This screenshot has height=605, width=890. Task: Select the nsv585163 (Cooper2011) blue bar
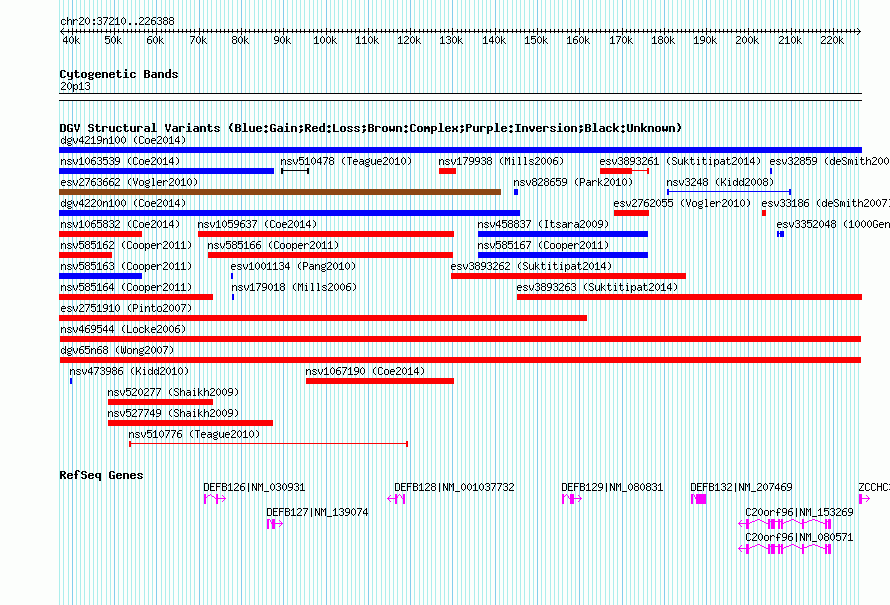point(100,276)
